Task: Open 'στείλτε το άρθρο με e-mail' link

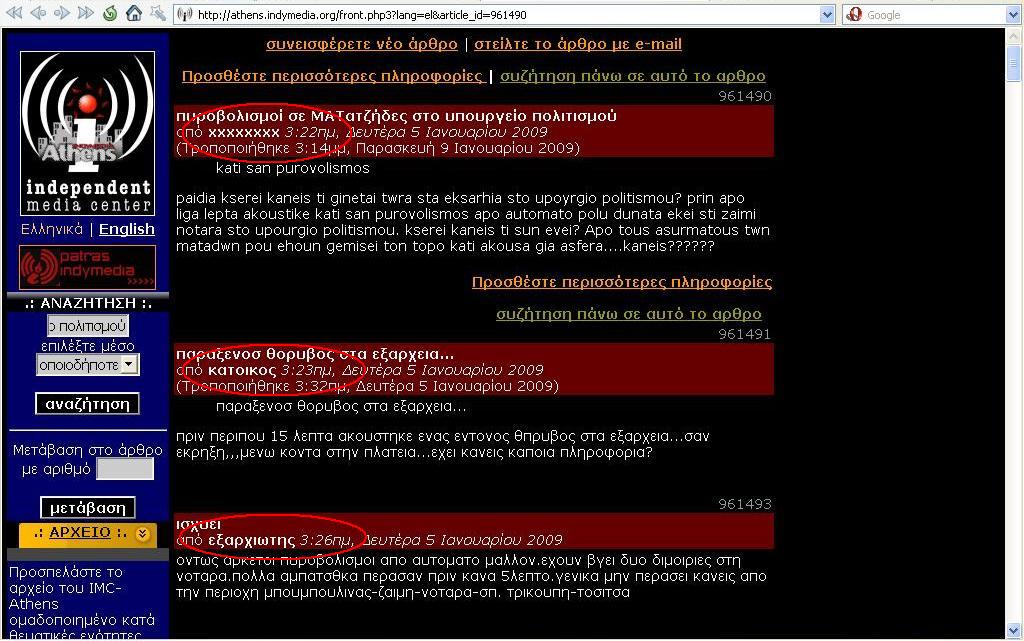Action: [578, 44]
